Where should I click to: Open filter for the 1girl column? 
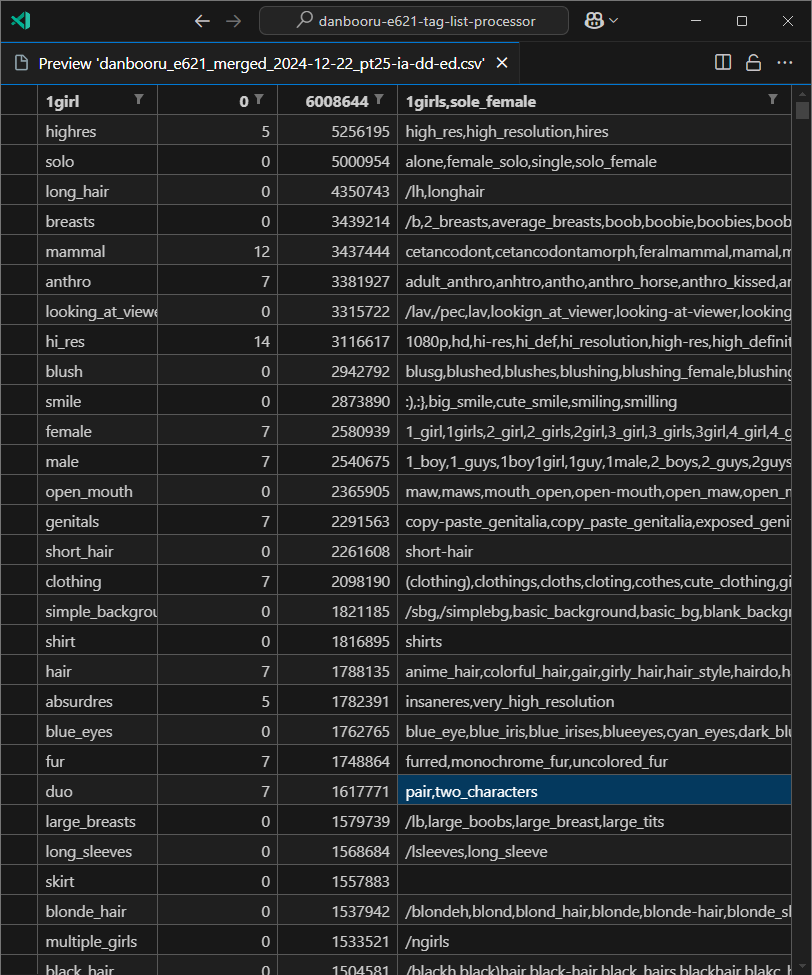click(139, 100)
